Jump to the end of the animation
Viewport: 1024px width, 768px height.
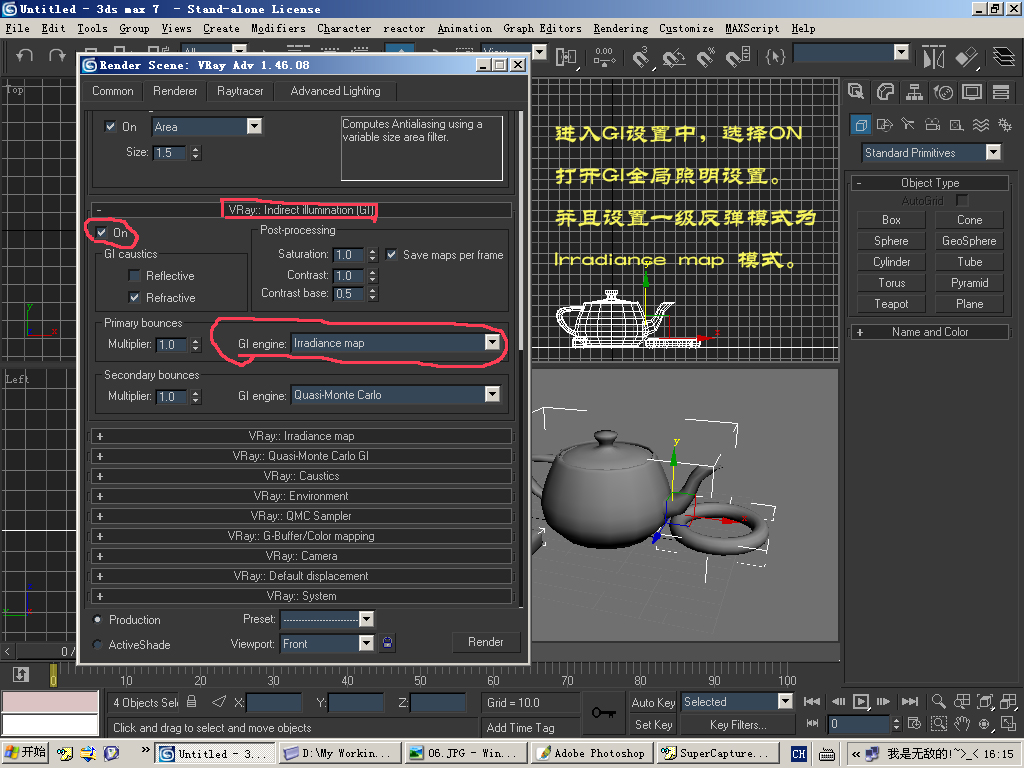point(910,702)
